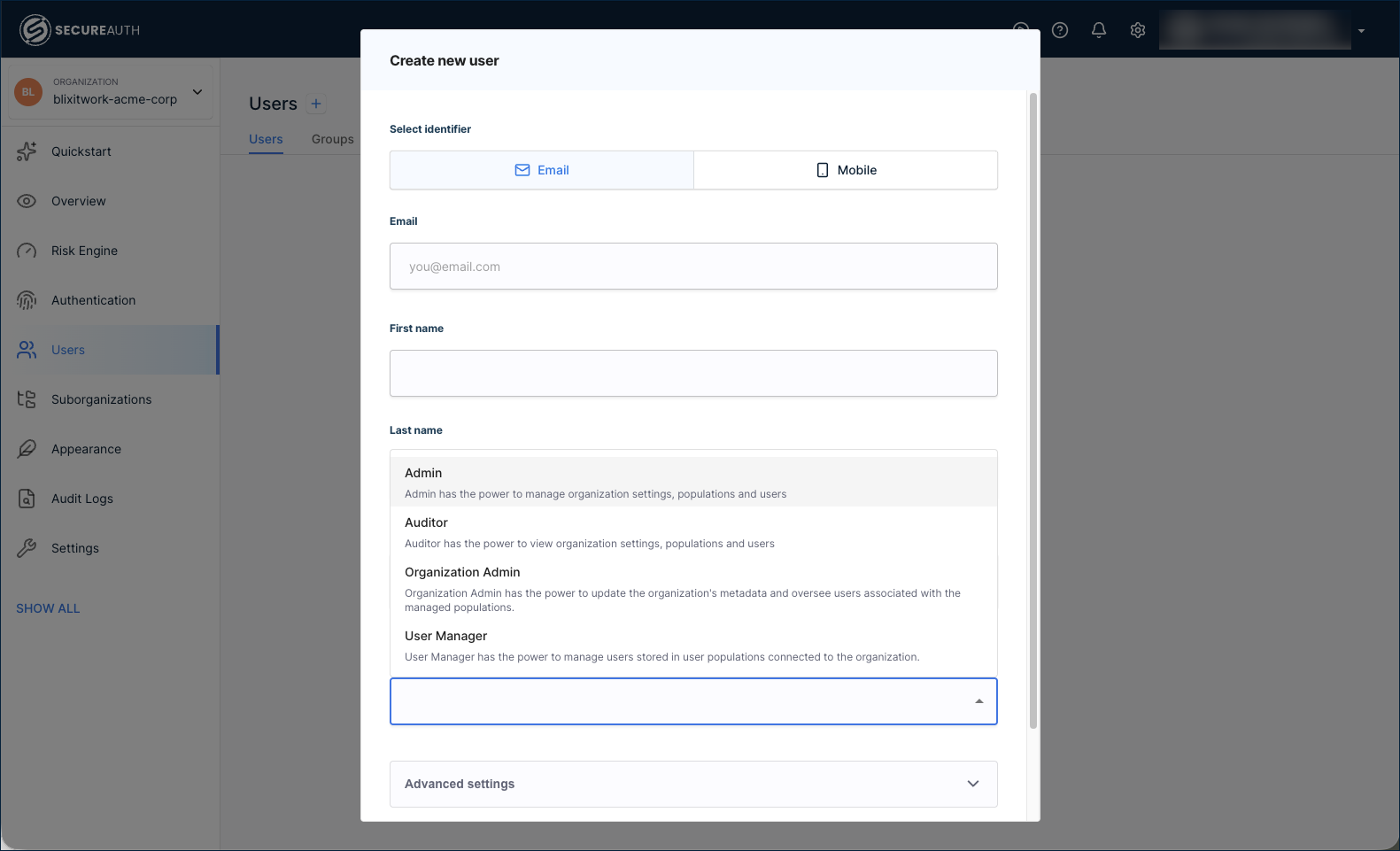
Task: Click the Select identifier label
Action: [x=430, y=128]
